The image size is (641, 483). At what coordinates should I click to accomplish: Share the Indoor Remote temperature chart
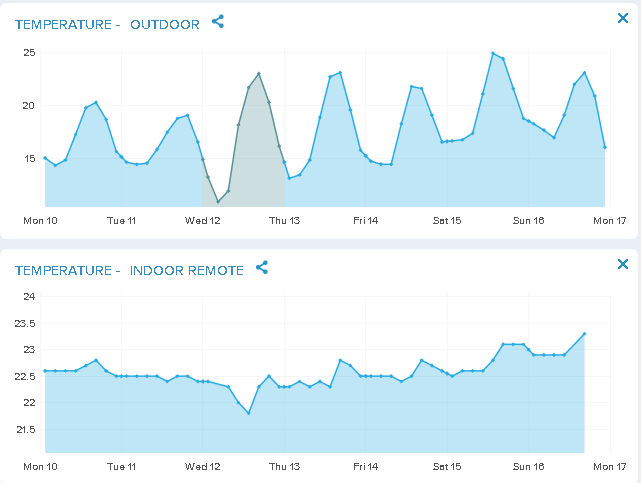[x=262, y=267]
